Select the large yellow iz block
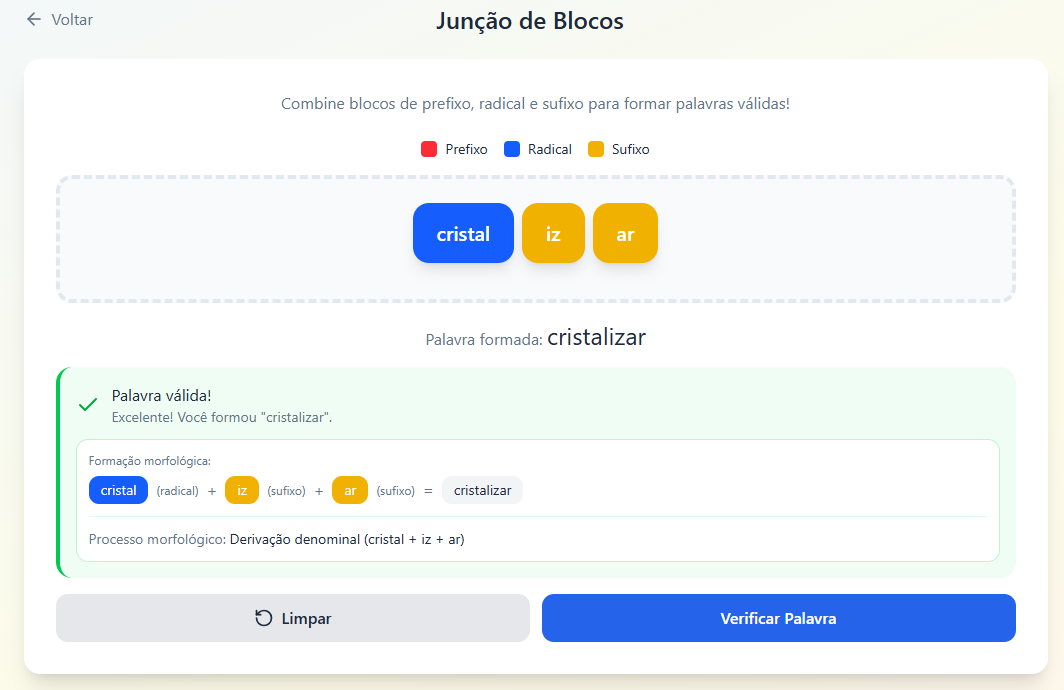Image resolution: width=1064 pixels, height=690 pixels. tap(553, 233)
